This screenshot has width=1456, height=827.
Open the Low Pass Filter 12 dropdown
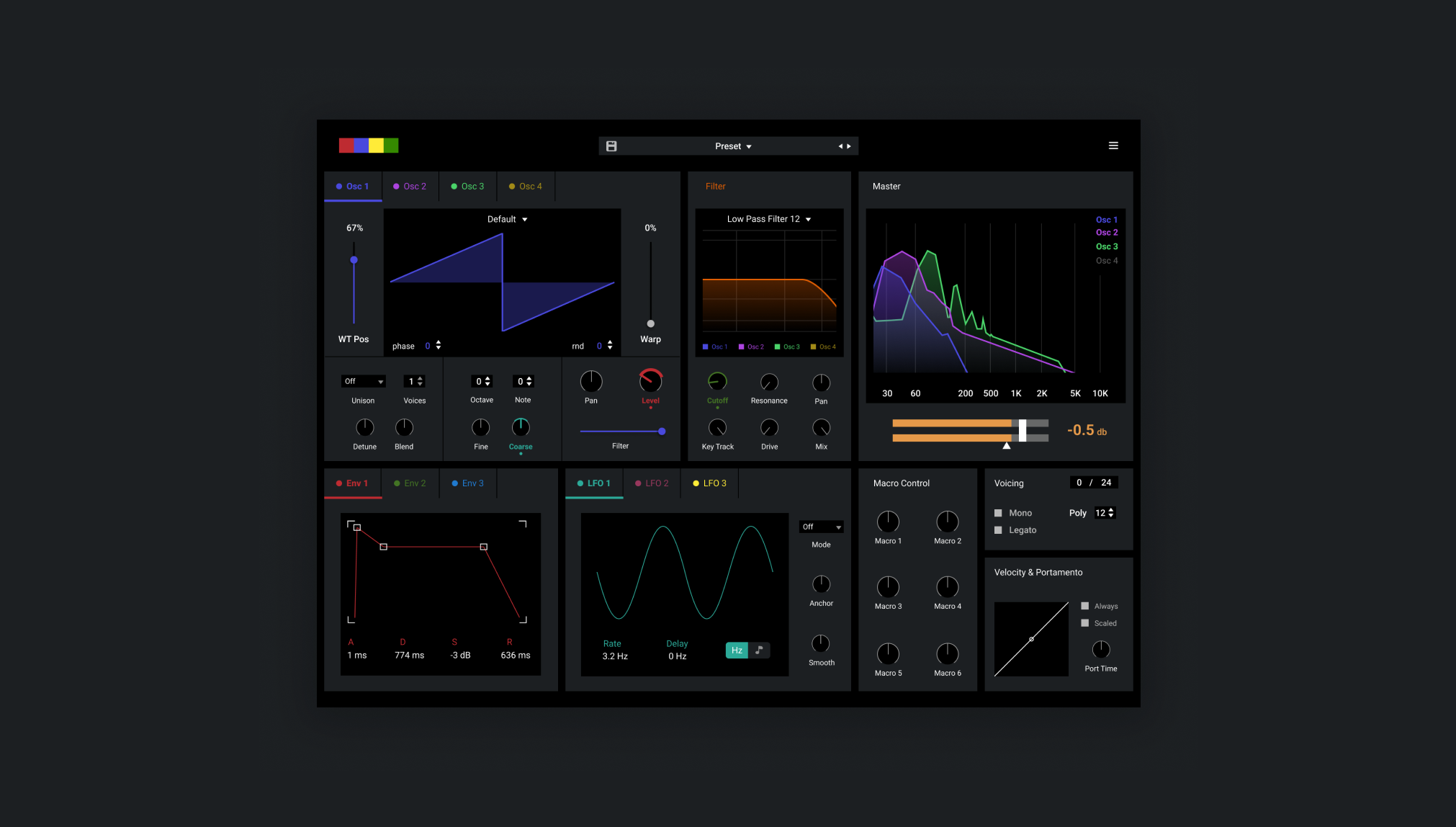768,219
